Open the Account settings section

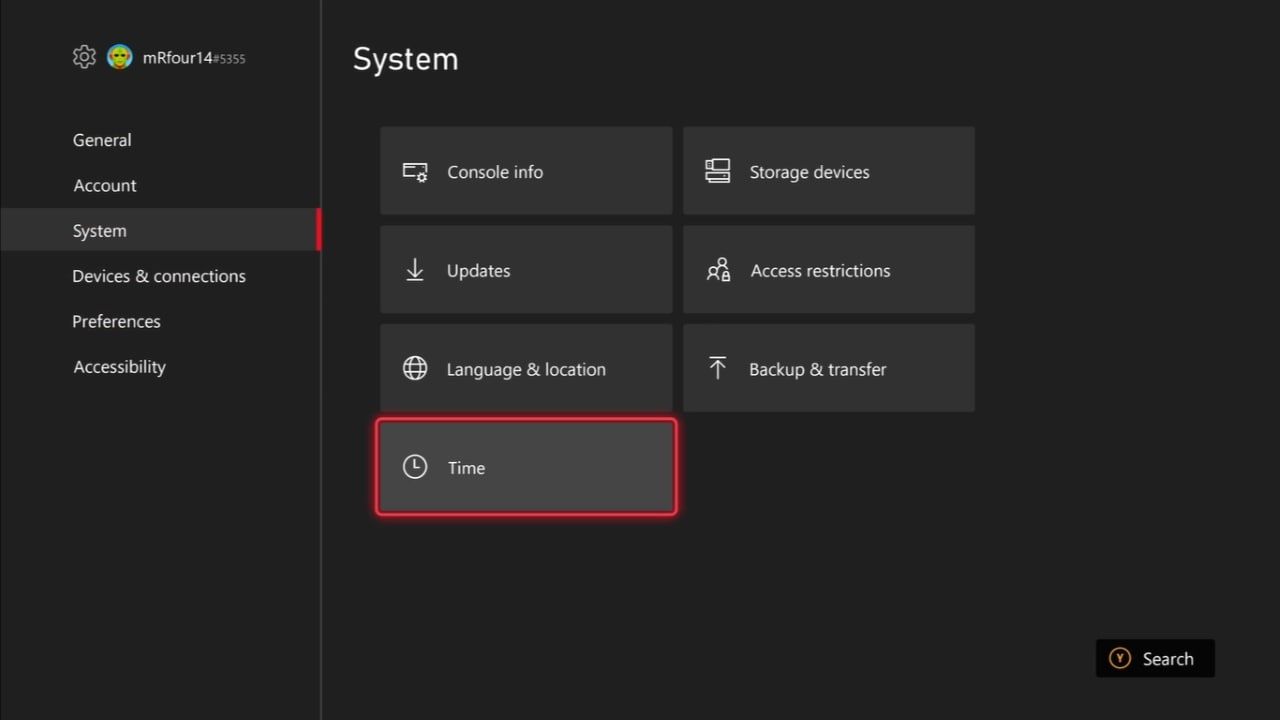point(104,185)
